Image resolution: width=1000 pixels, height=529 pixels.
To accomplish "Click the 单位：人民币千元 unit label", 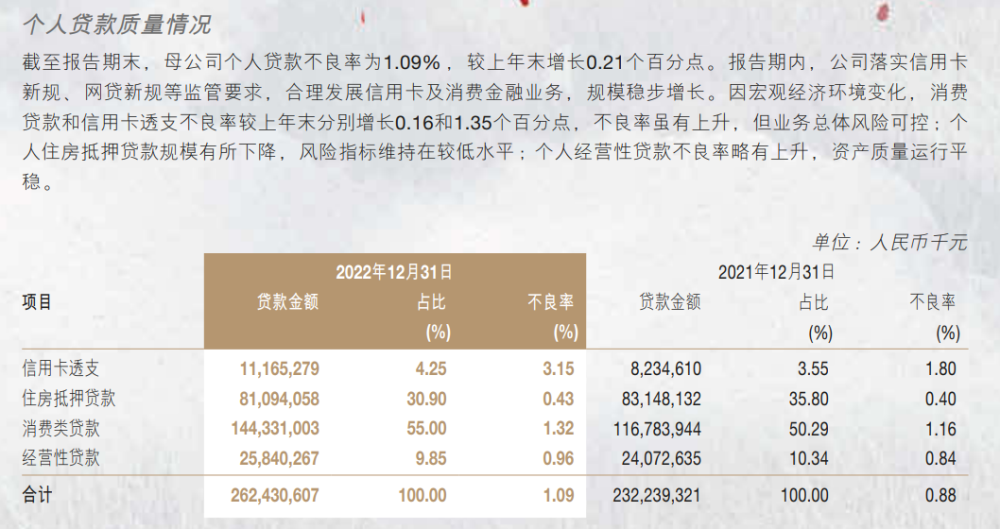I will click(890, 242).
